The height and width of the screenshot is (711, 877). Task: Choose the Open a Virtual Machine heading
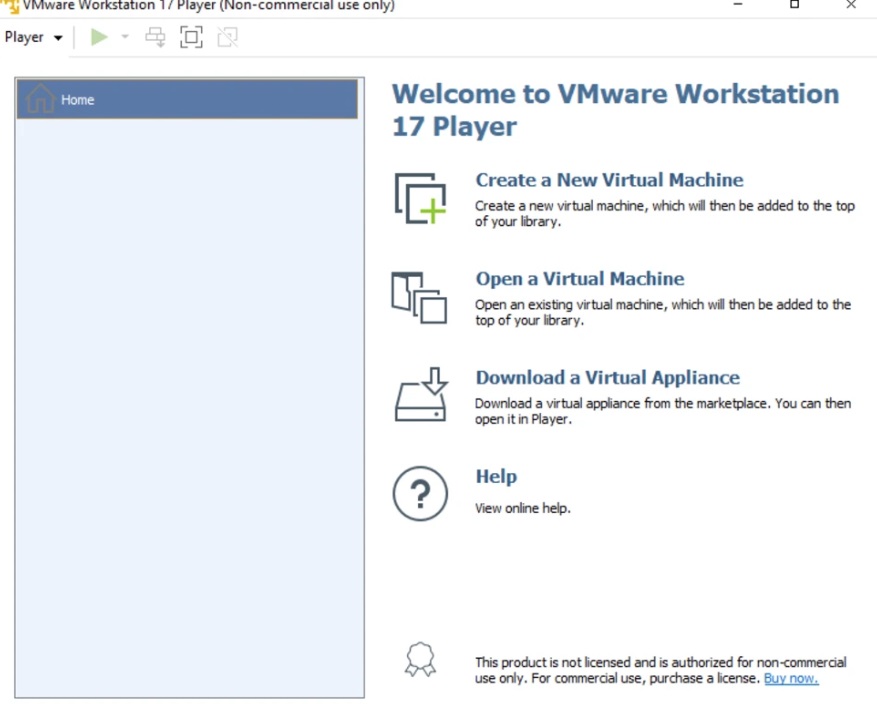tap(579, 279)
